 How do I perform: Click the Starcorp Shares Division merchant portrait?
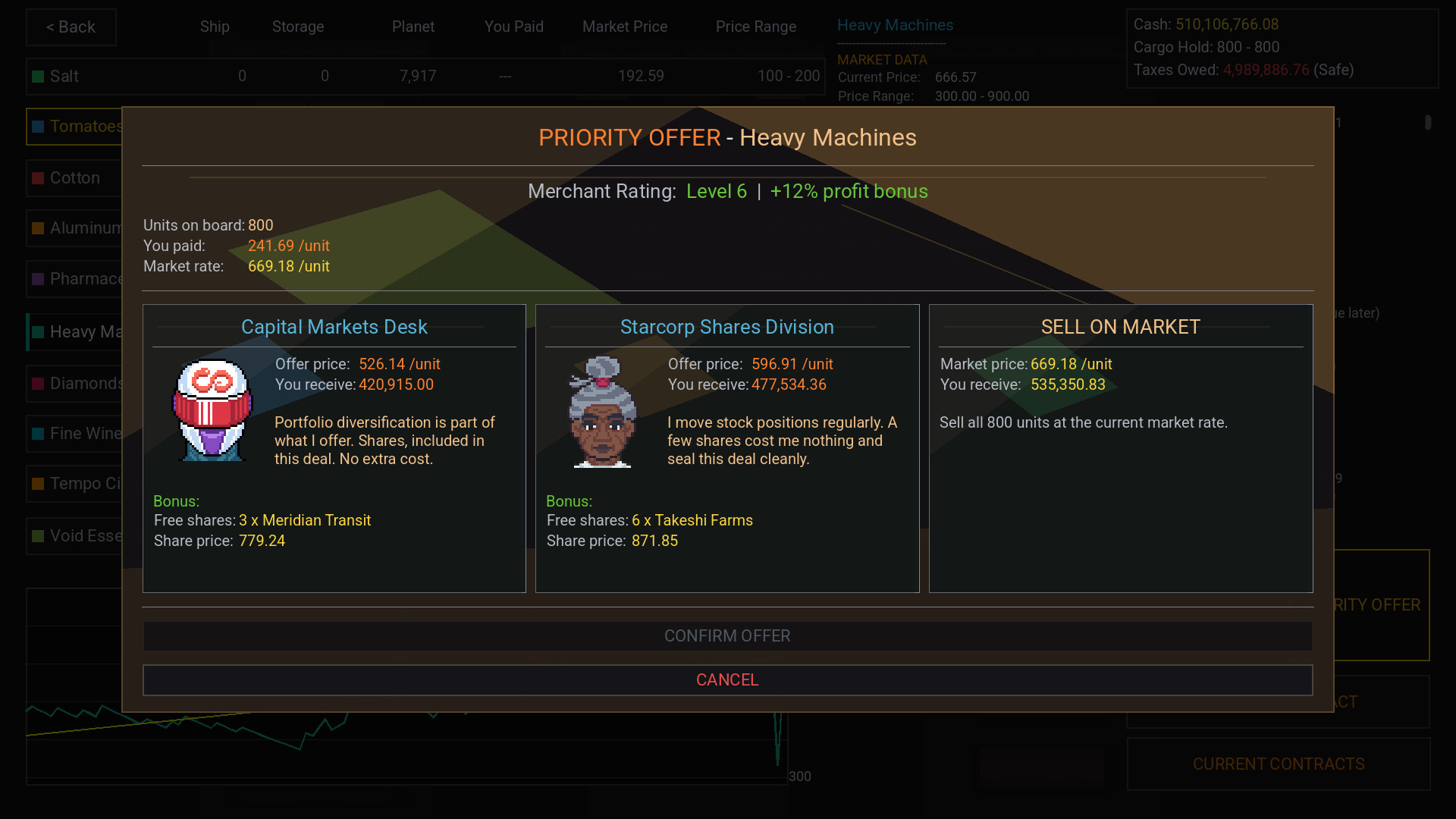pyautogui.click(x=603, y=412)
